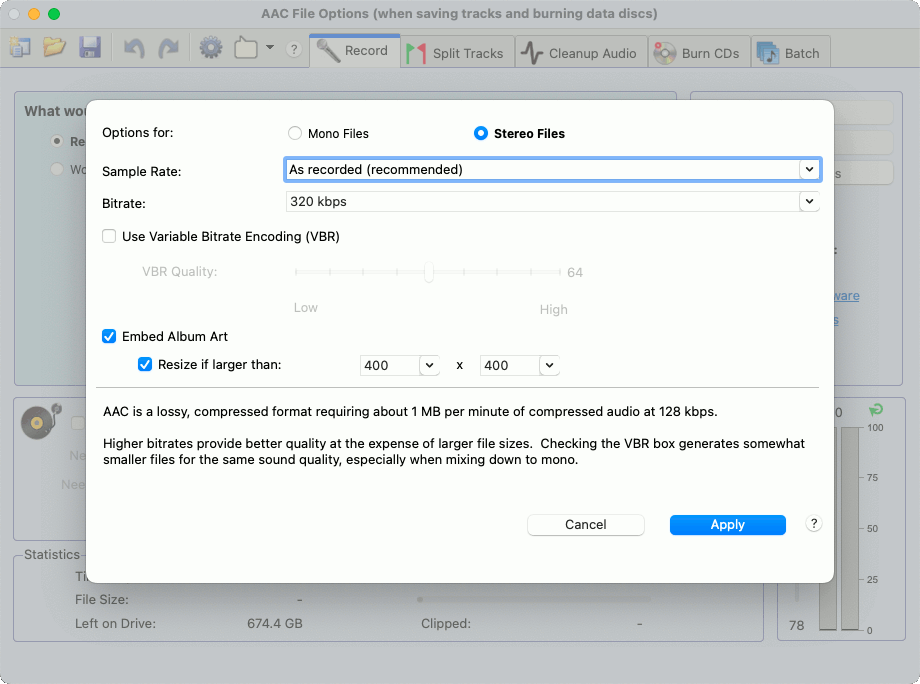Open the Cleanup Audio tab
The width and height of the screenshot is (920, 684).
tap(580, 53)
